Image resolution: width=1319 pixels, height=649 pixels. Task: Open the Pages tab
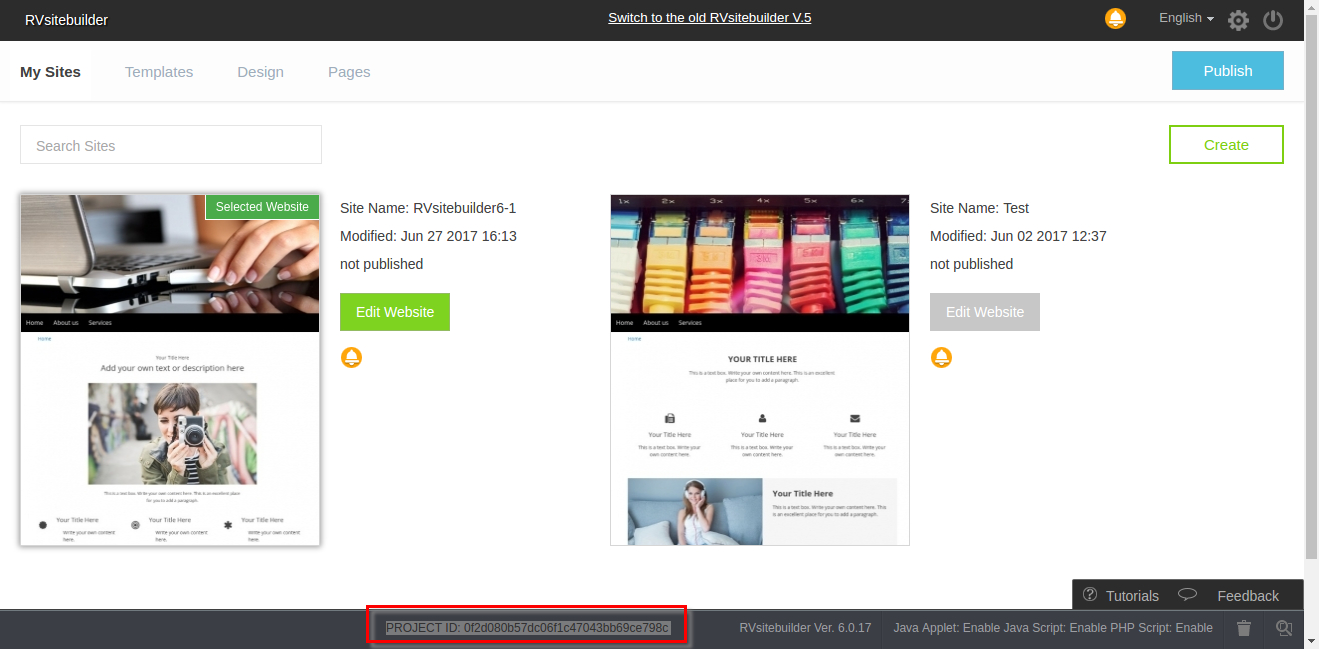pyautogui.click(x=349, y=71)
